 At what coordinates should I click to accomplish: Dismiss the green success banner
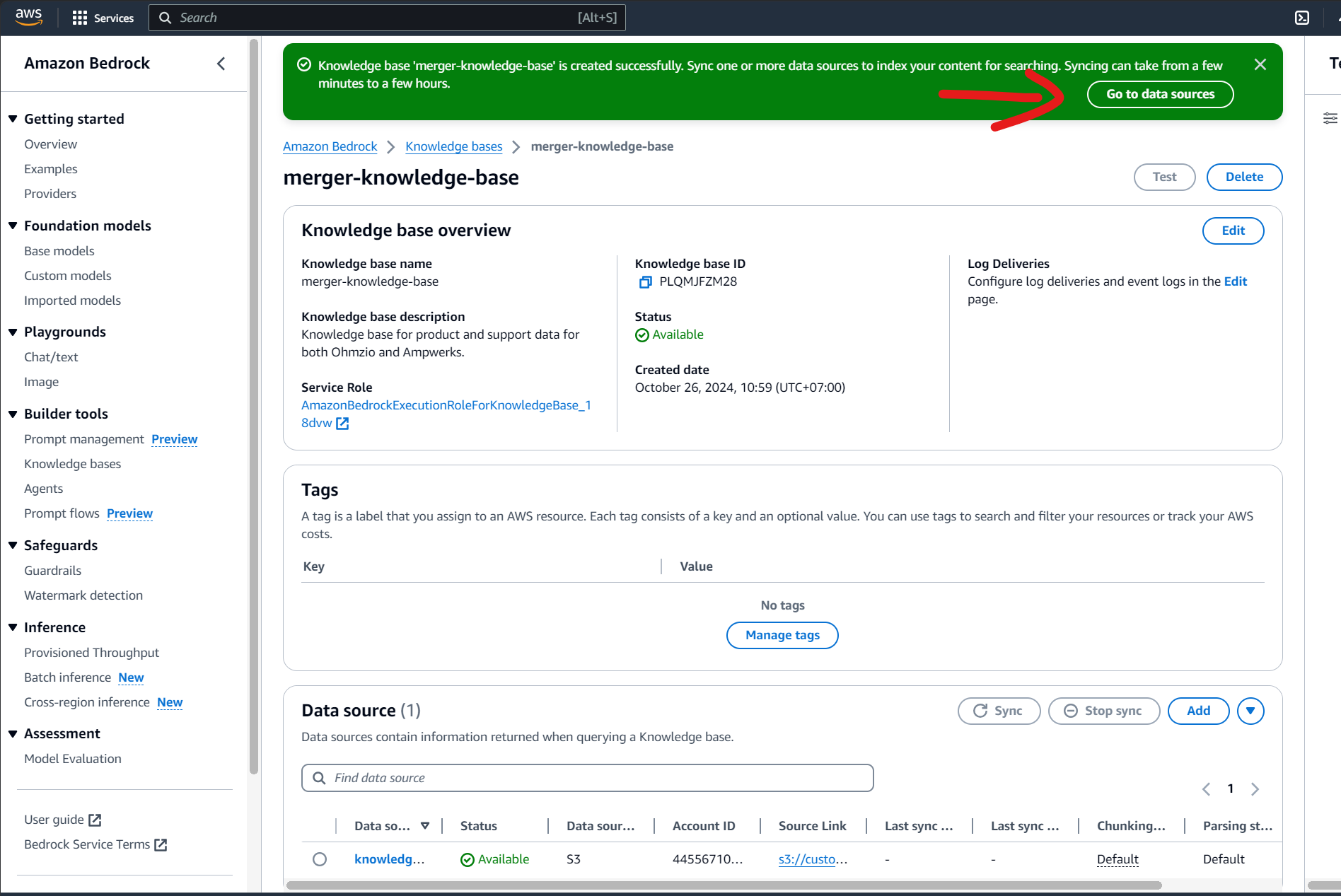click(1260, 64)
